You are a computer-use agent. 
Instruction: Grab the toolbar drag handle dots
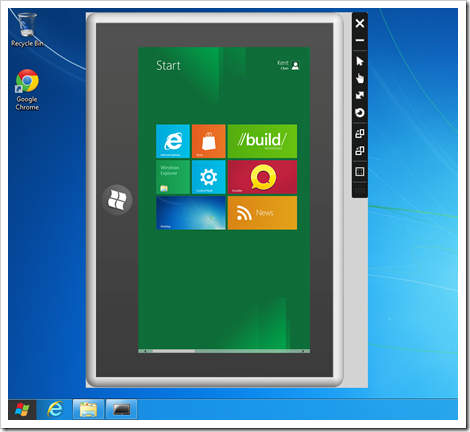tap(360, 190)
